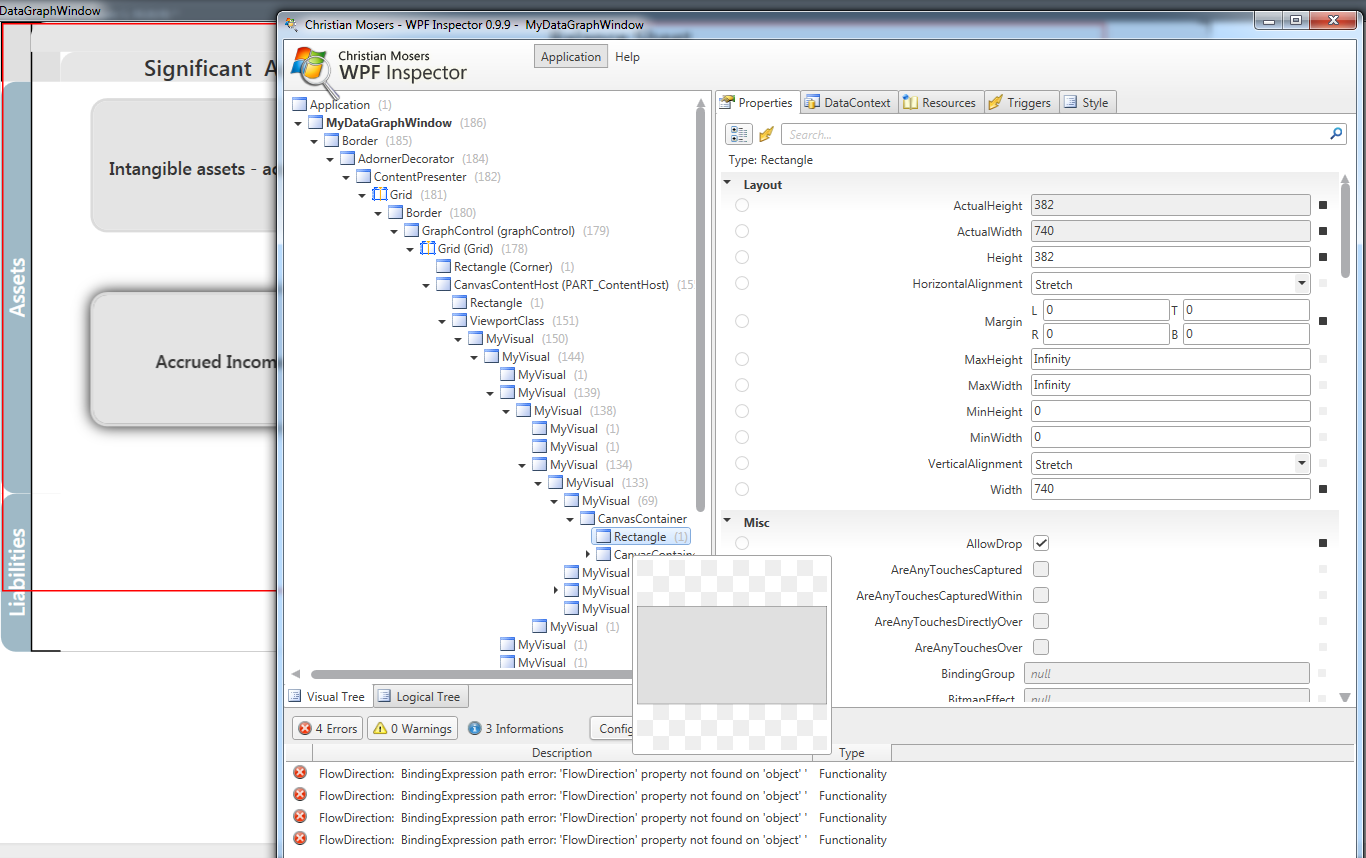This screenshot has height=858, width=1366.
Task: Toggle the AreAnyTouchesOver checkbox
Action: tap(1041, 647)
